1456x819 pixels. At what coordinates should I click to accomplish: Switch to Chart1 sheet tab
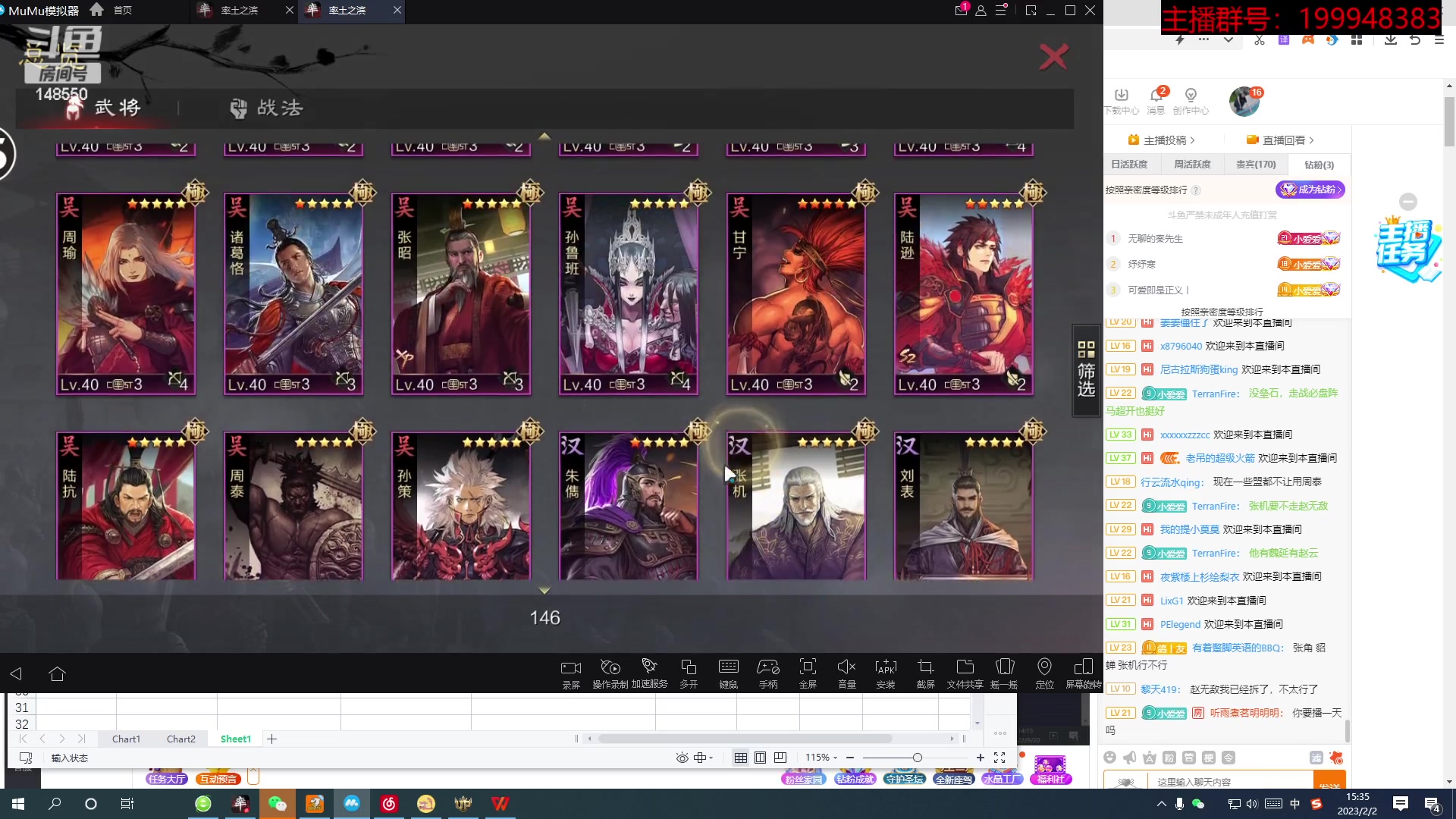tap(126, 739)
